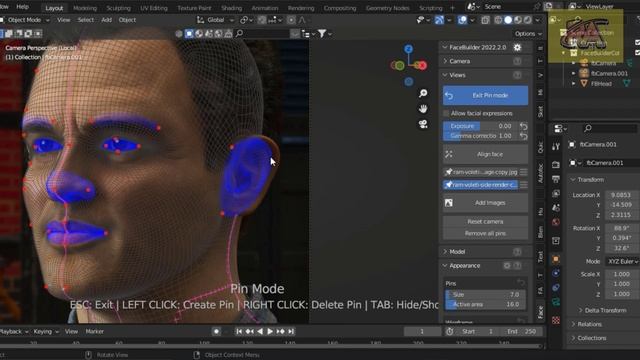Open FaceBuilder settings gear
The height and width of the screenshot is (360, 640).
click(517, 47)
